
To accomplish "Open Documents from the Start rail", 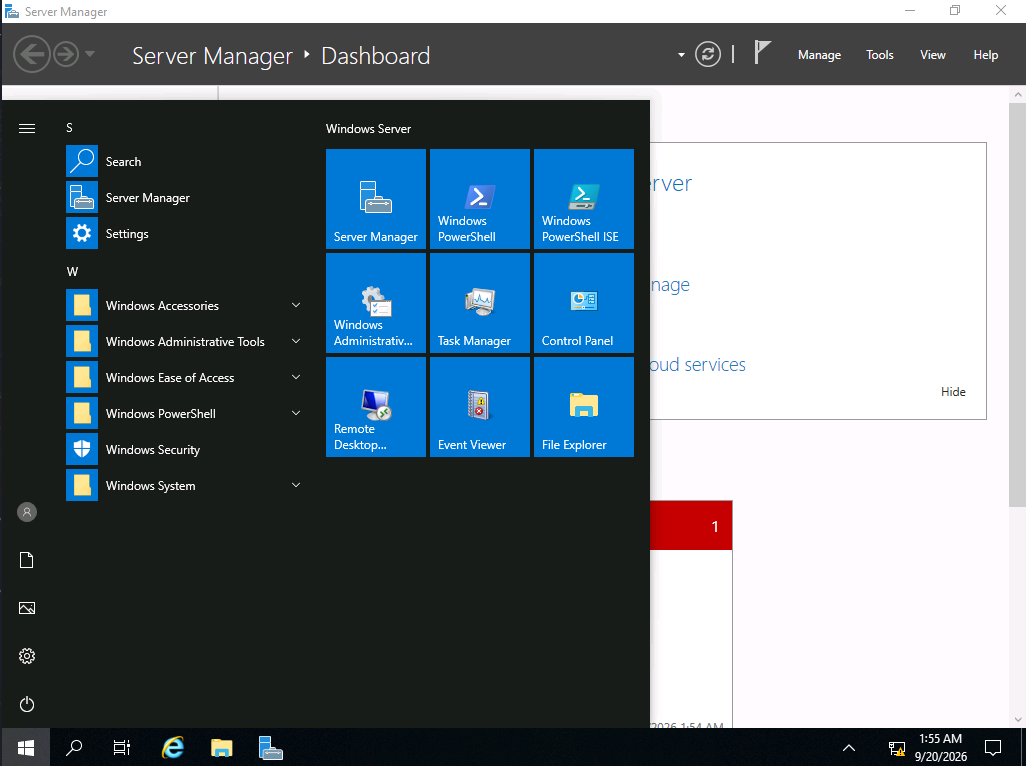I will [x=27, y=560].
